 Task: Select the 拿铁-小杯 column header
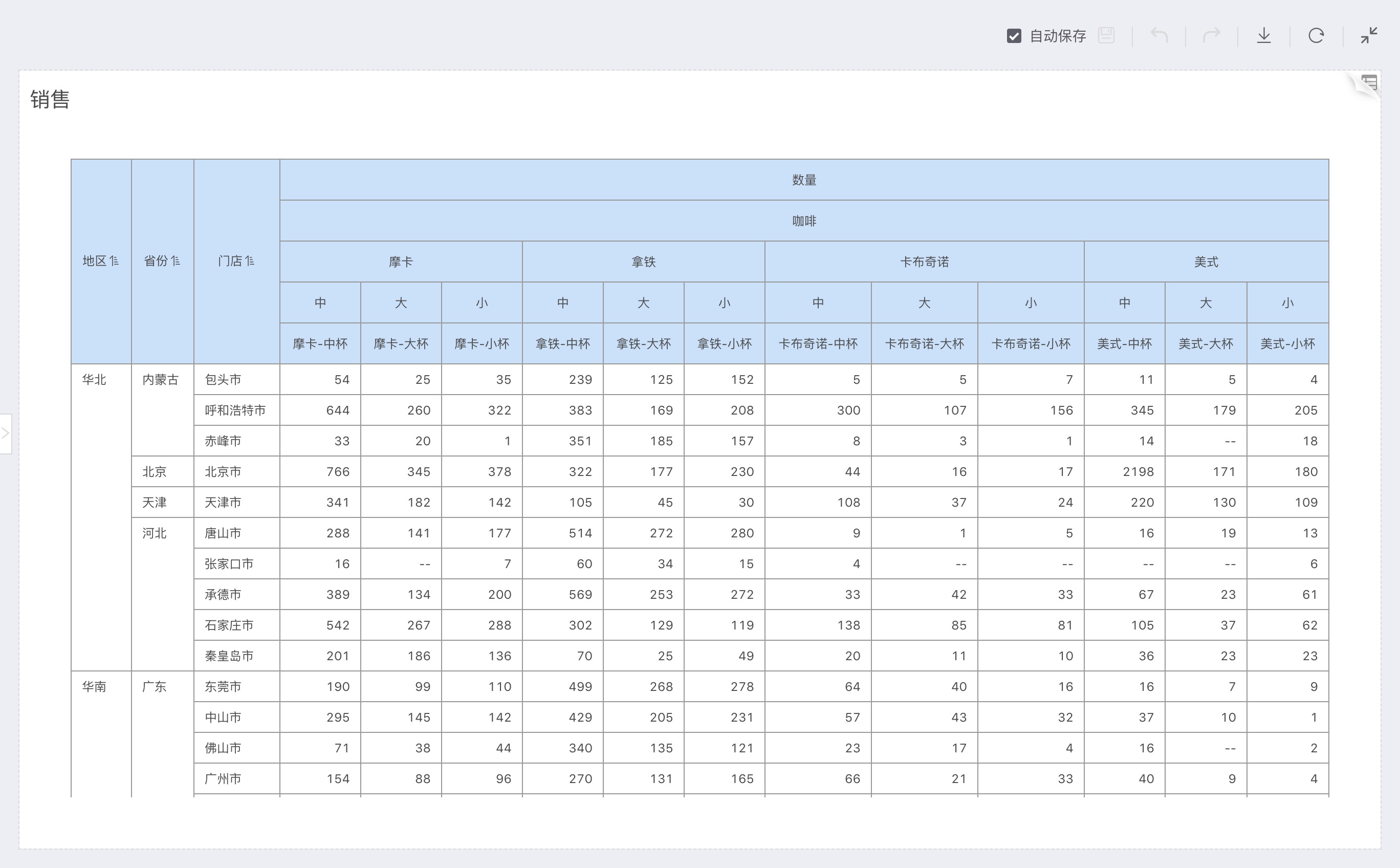pos(725,344)
